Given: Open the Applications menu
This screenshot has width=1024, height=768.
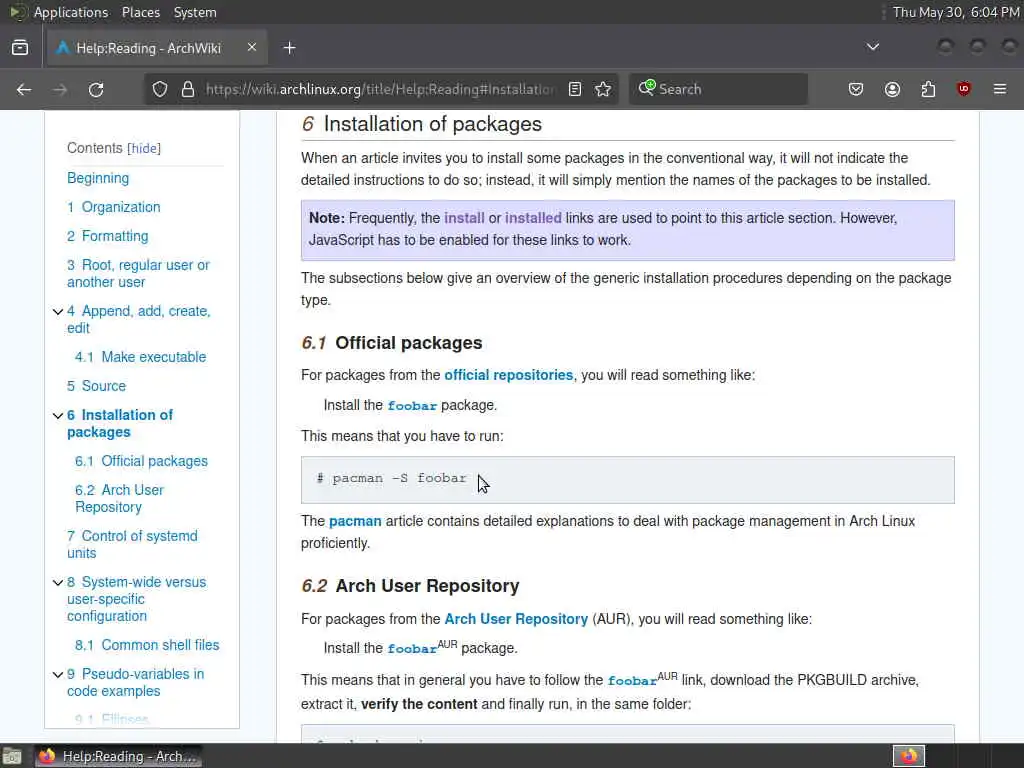Looking at the screenshot, I should click(x=71, y=12).
